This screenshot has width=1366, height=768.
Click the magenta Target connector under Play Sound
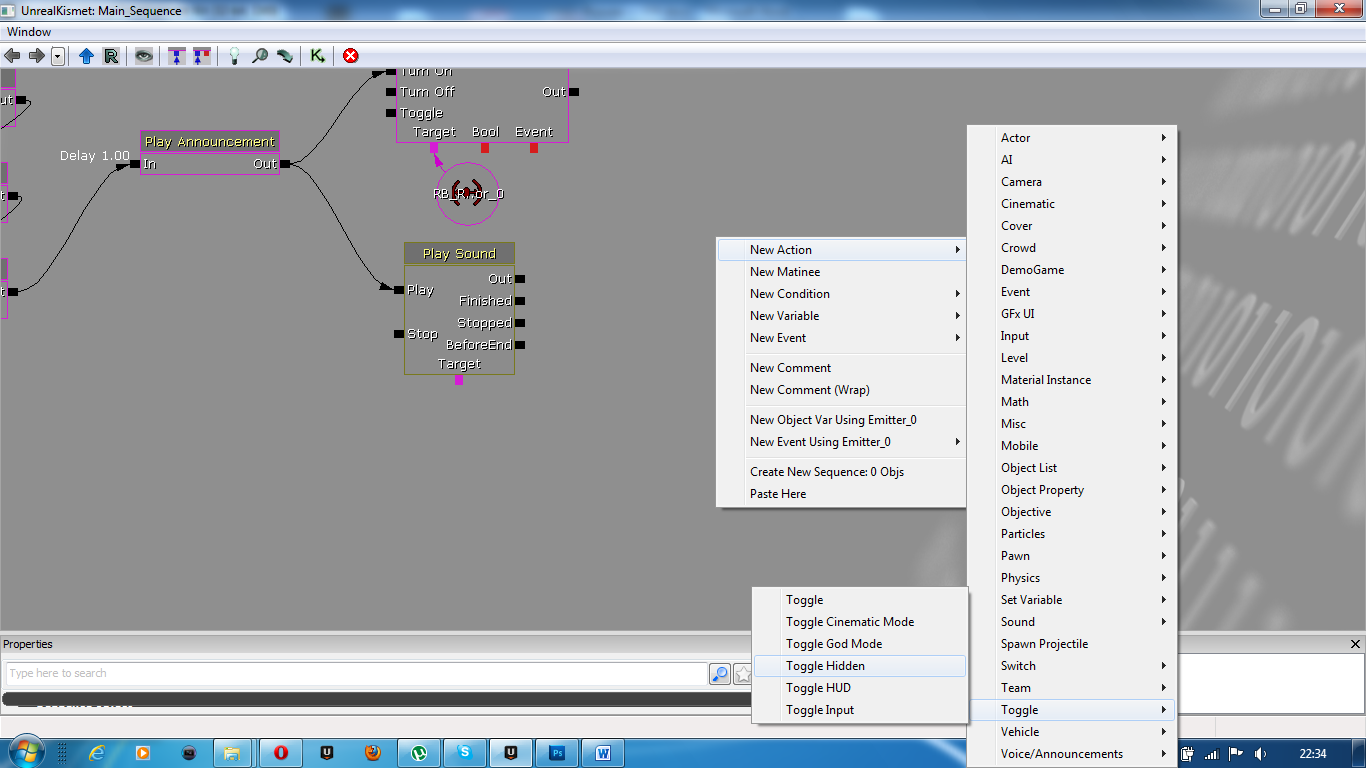(459, 380)
